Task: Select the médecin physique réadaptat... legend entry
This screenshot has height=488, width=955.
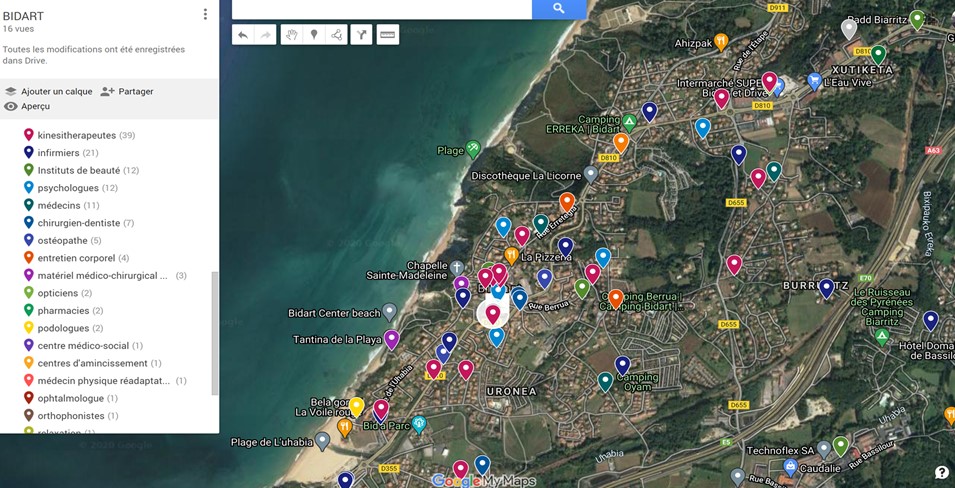Action: [x=104, y=381]
